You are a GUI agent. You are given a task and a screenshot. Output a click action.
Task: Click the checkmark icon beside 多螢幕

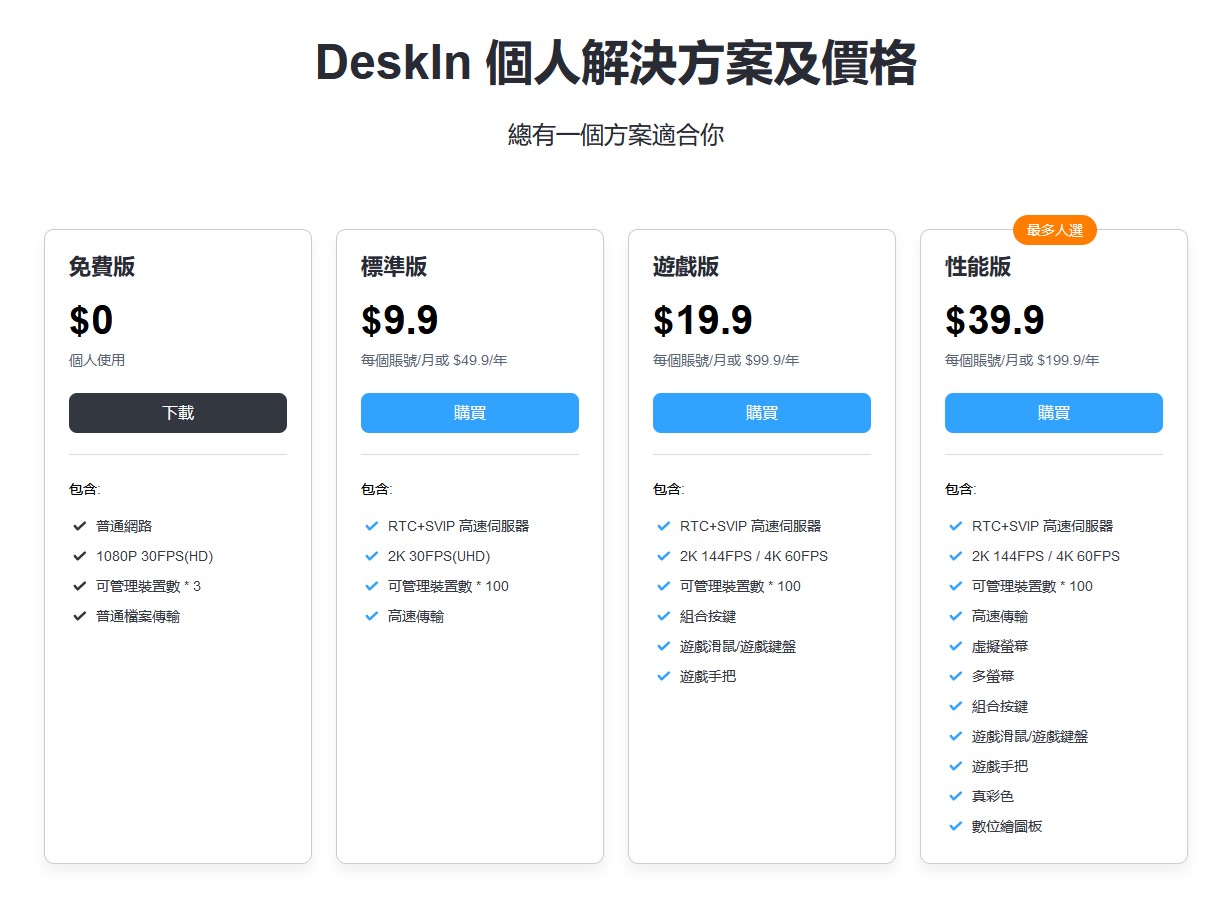click(956, 676)
